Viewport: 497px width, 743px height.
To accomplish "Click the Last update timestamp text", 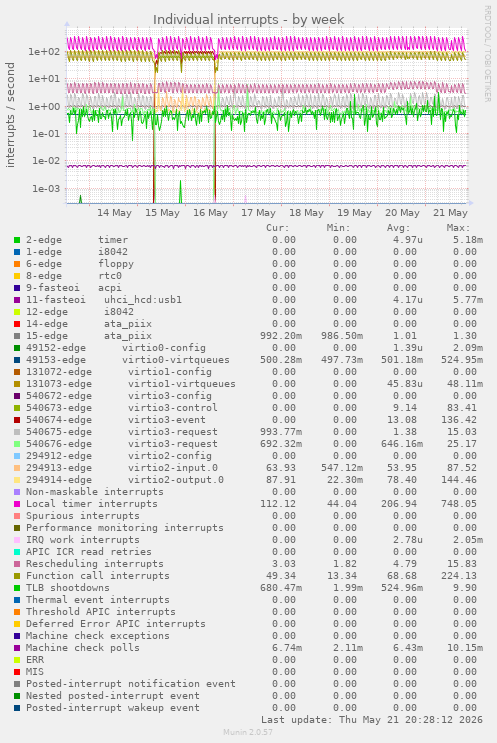I will tap(371, 720).
